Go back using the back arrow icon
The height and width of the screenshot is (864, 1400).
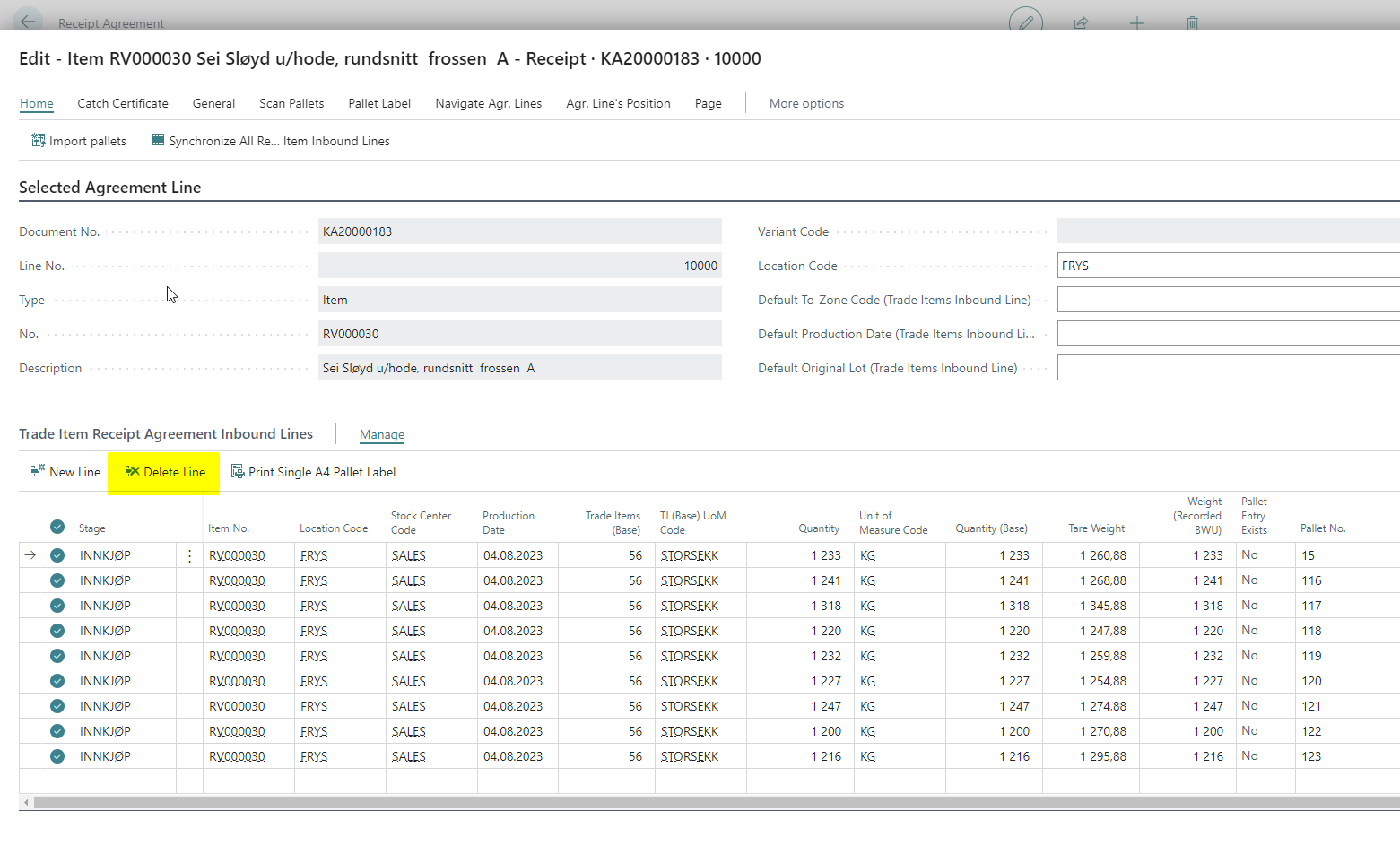[28, 21]
